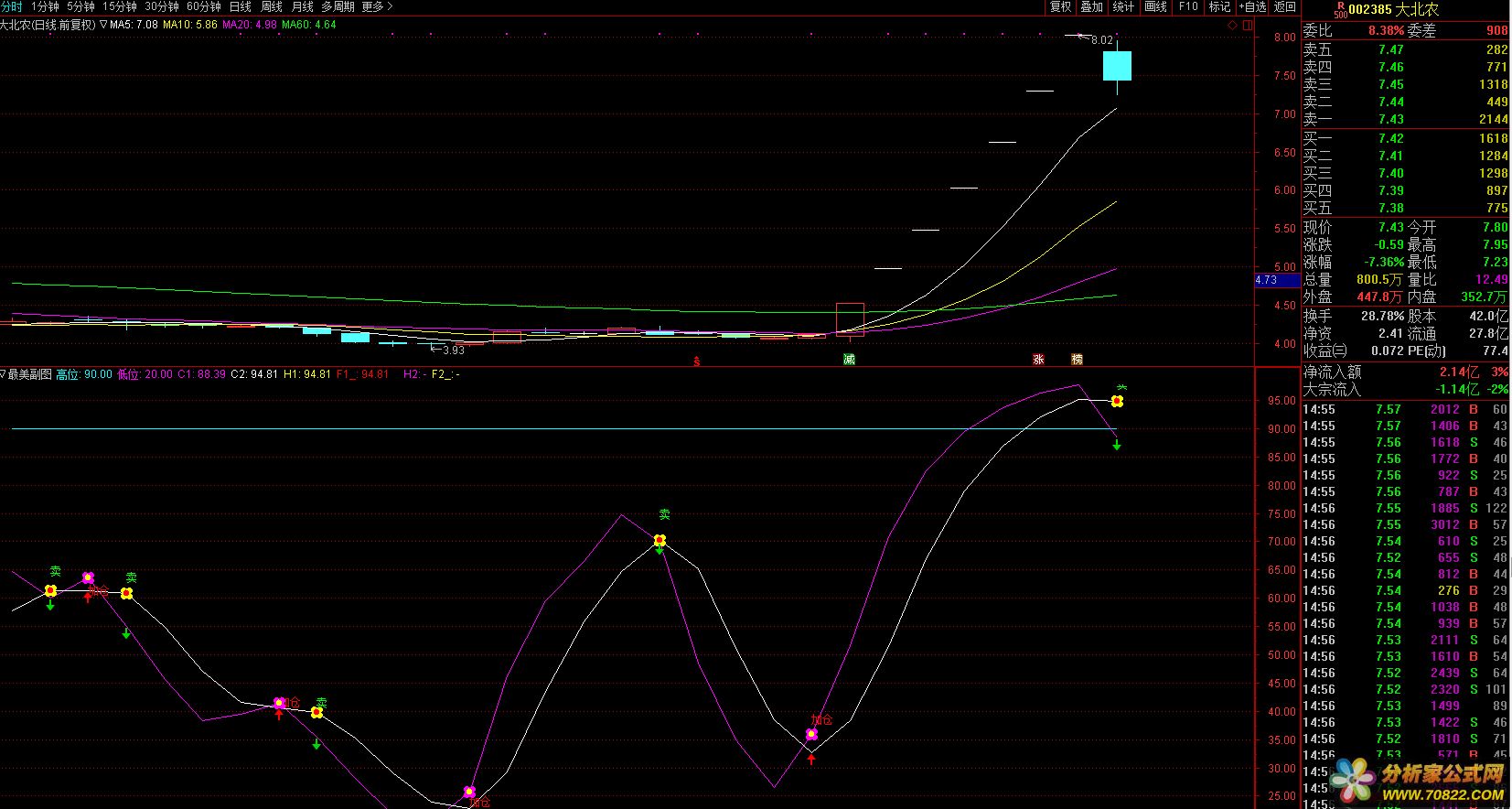This screenshot has width=1512, height=809.
Task: Toggle 复权 price adjustment
Action: point(1060,6)
